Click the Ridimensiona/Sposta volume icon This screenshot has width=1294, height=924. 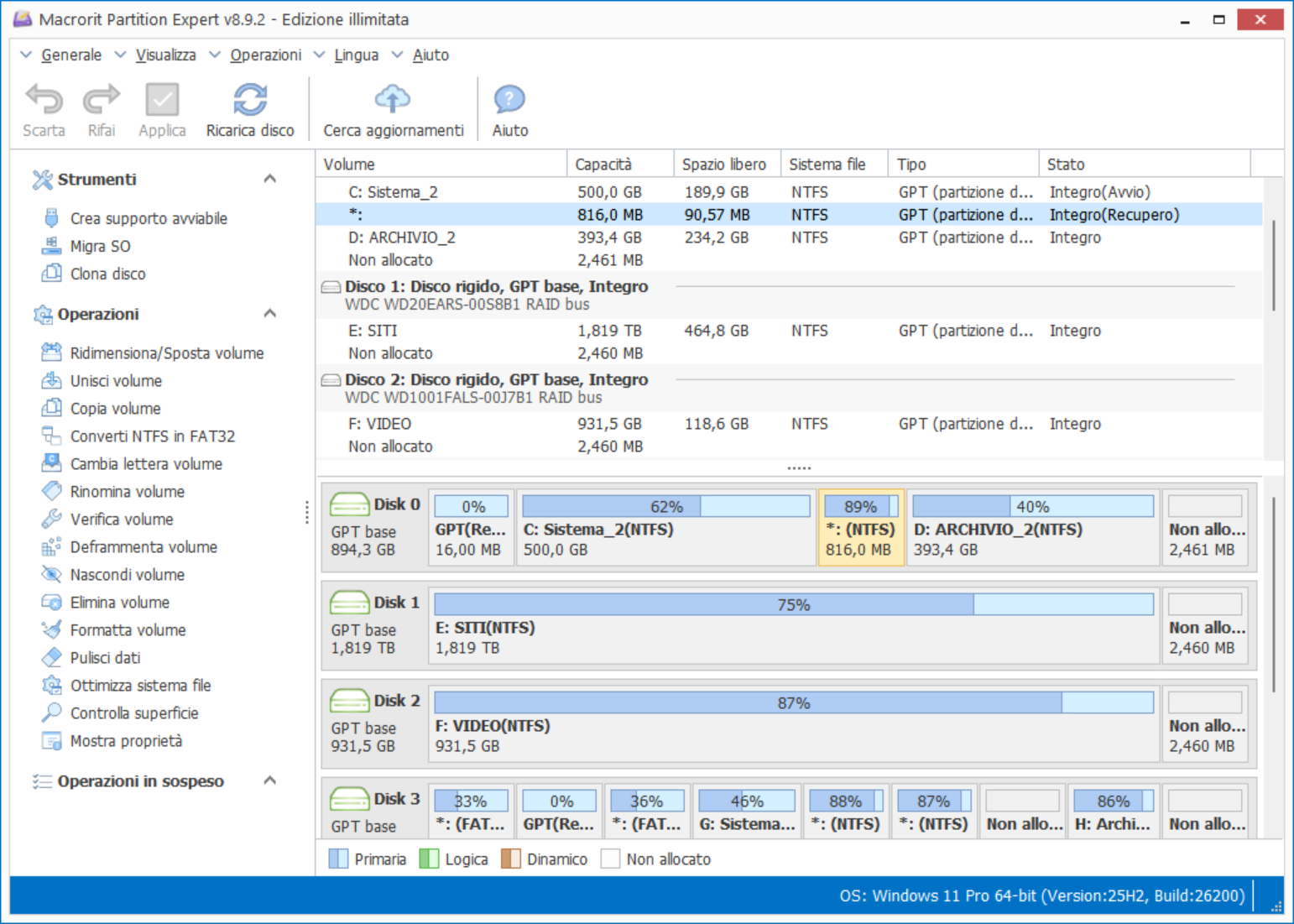tap(51, 352)
